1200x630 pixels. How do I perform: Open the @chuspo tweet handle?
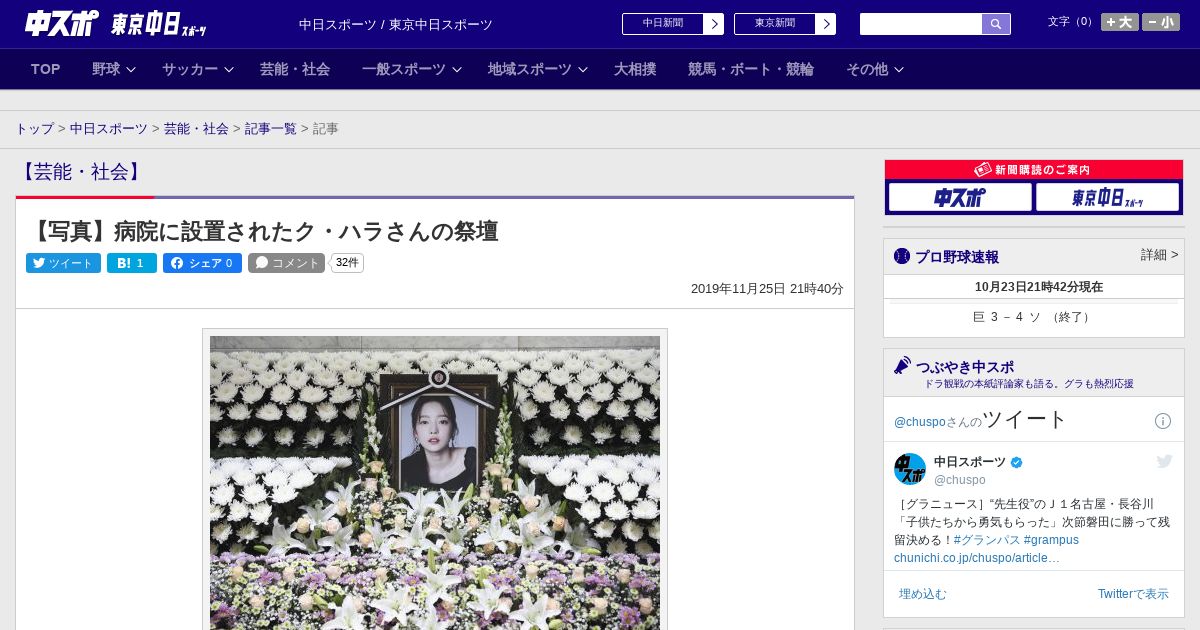pos(960,480)
